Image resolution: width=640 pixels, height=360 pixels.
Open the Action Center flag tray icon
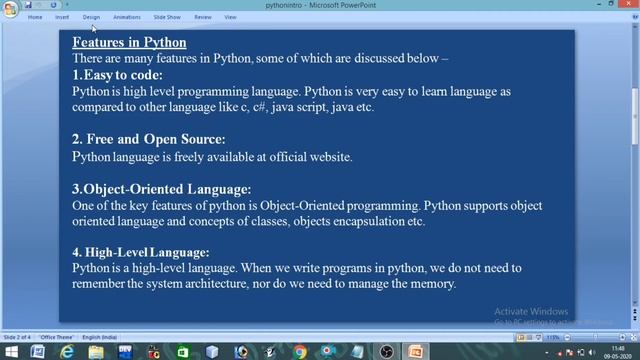tap(569, 353)
